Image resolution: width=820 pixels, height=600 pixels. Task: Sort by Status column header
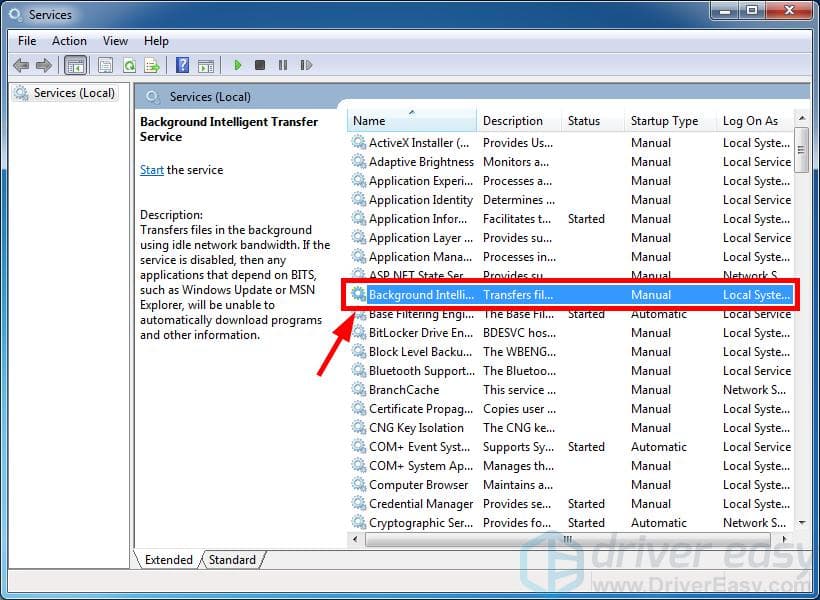[x=593, y=121]
